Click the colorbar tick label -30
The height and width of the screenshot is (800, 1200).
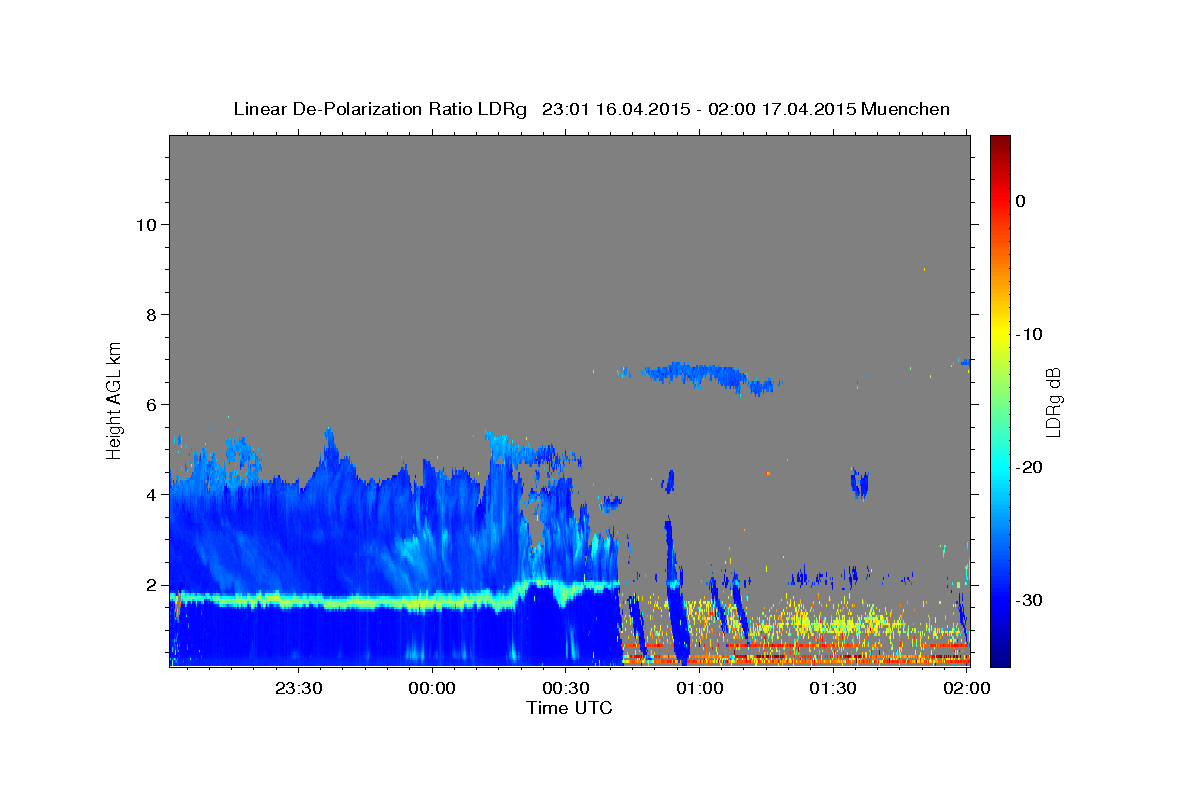coord(1028,600)
